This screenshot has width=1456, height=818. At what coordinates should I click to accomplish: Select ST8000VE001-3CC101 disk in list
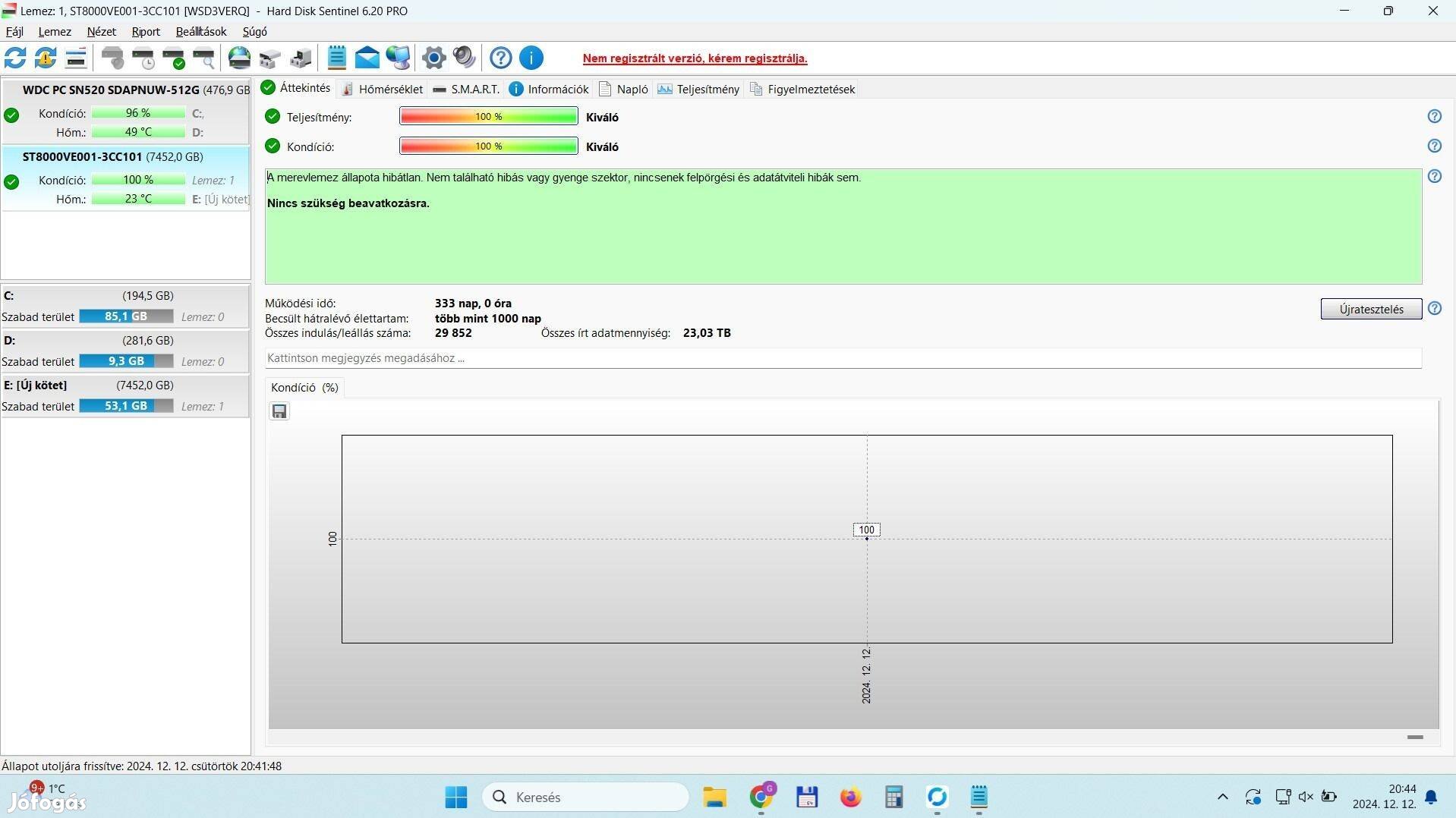[125, 178]
